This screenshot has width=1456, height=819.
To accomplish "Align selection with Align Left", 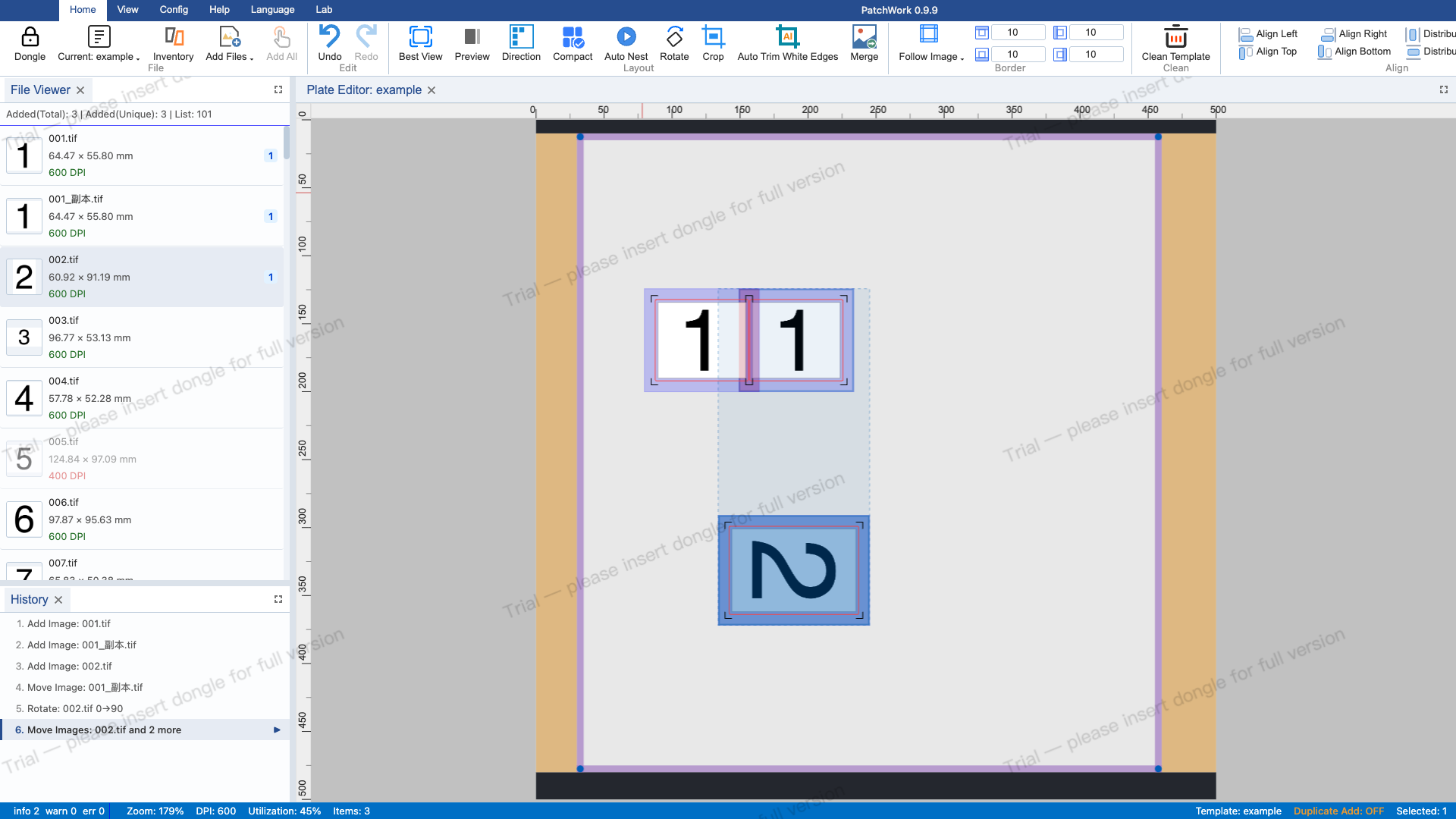I will click(1268, 34).
